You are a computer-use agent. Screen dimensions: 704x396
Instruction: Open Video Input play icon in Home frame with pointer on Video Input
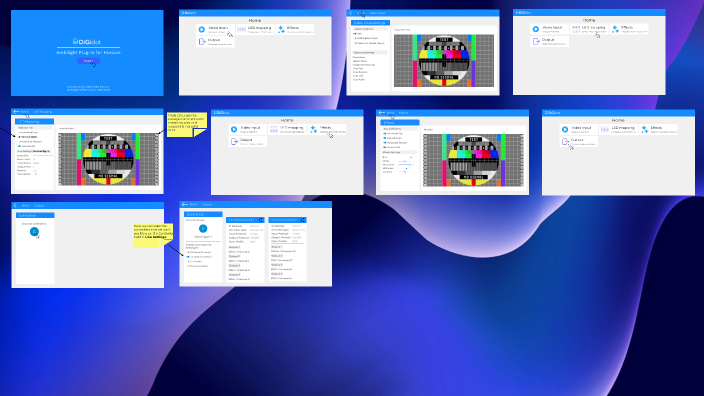tap(202, 29)
